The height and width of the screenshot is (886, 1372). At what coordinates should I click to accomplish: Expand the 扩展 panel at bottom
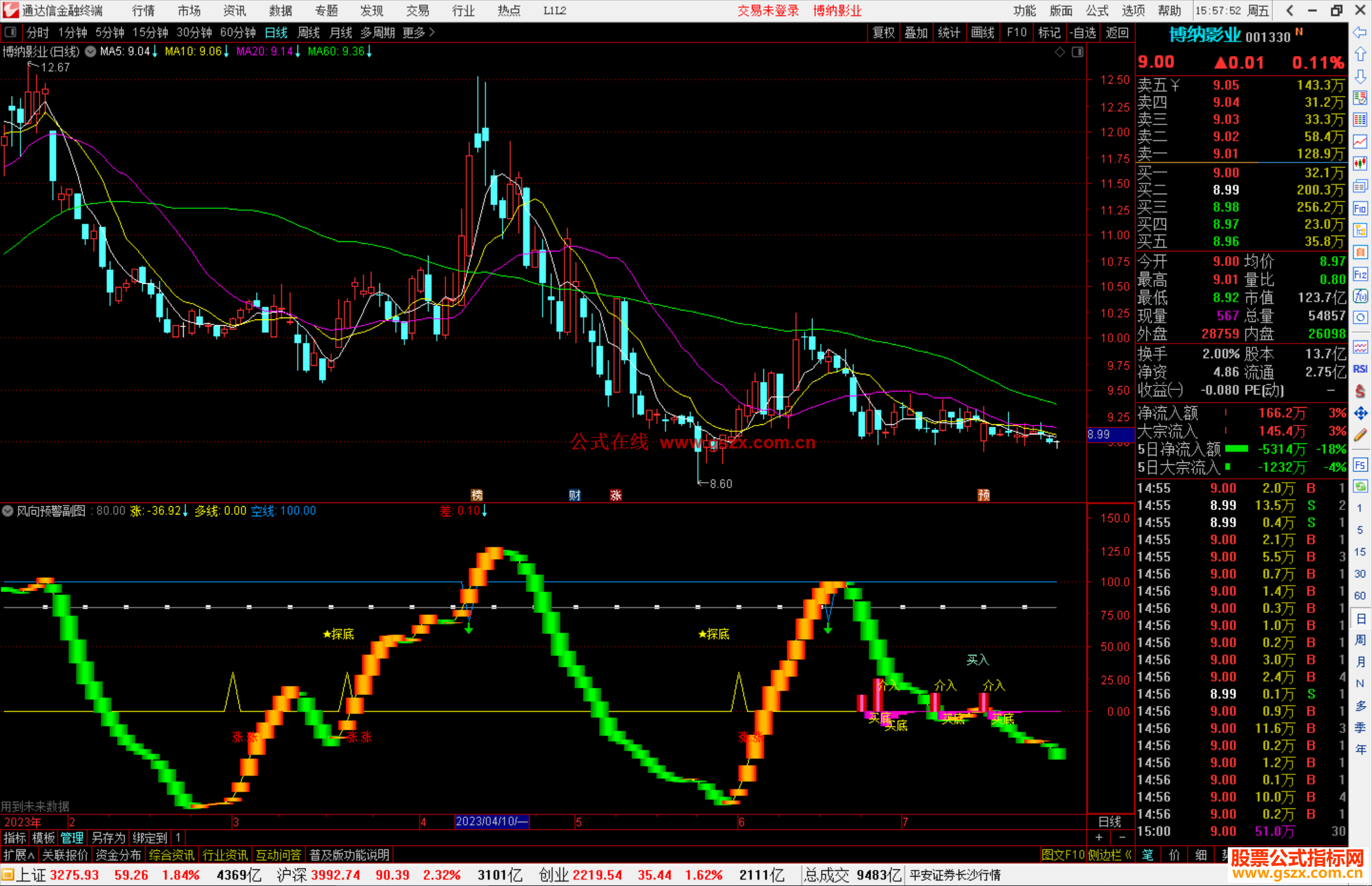pyautogui.click(x=18, y=855)
